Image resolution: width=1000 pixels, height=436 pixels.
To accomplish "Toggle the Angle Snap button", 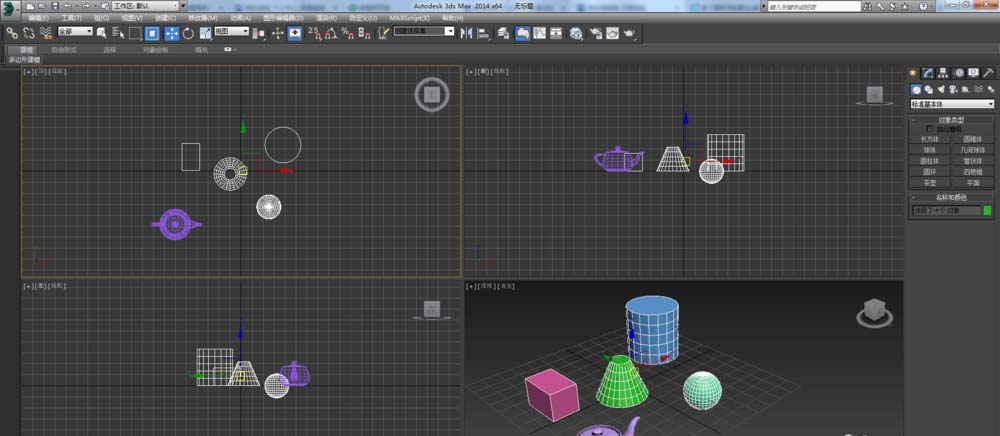I will coord(330,33).
